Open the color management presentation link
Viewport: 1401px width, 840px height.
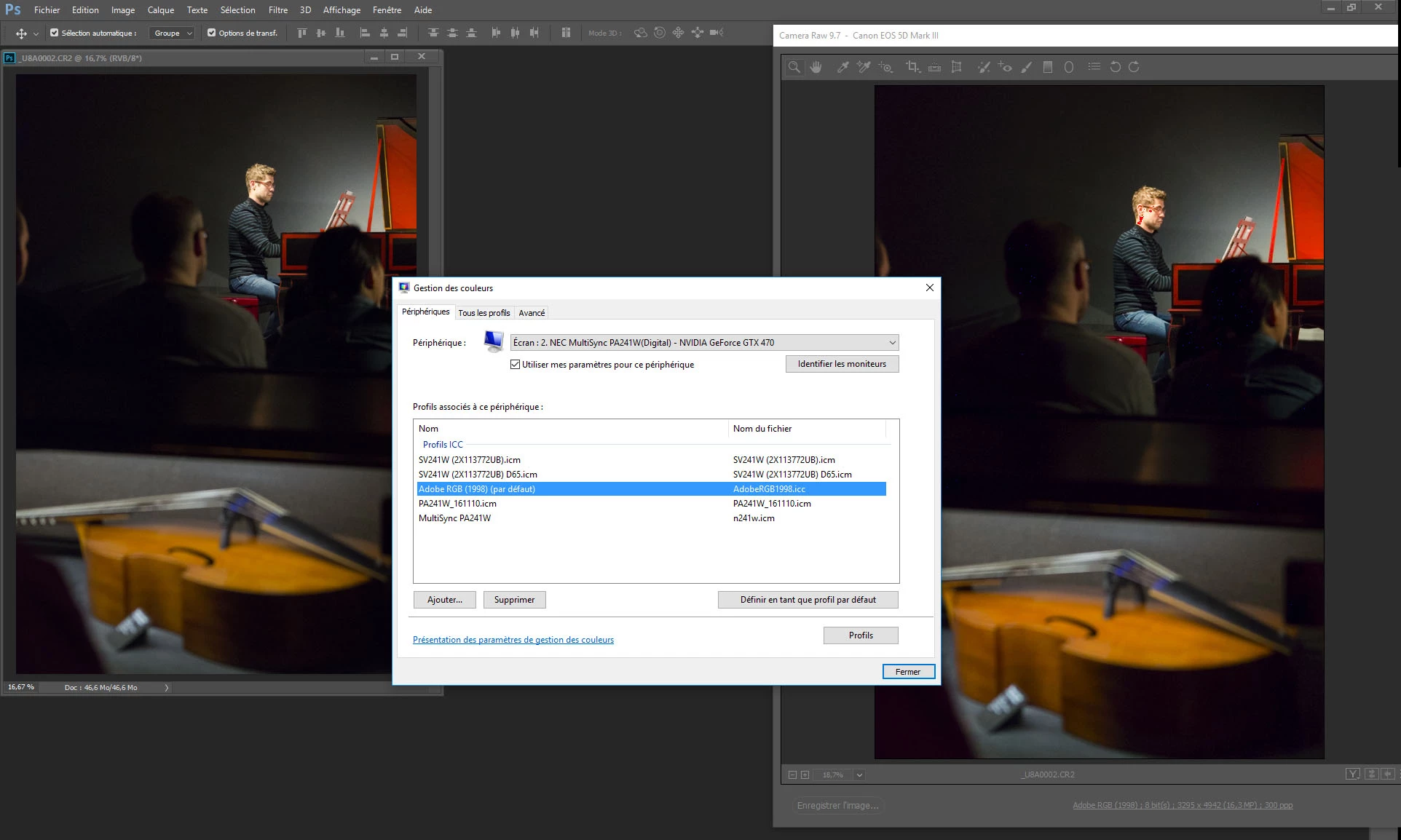click(513, 640)
